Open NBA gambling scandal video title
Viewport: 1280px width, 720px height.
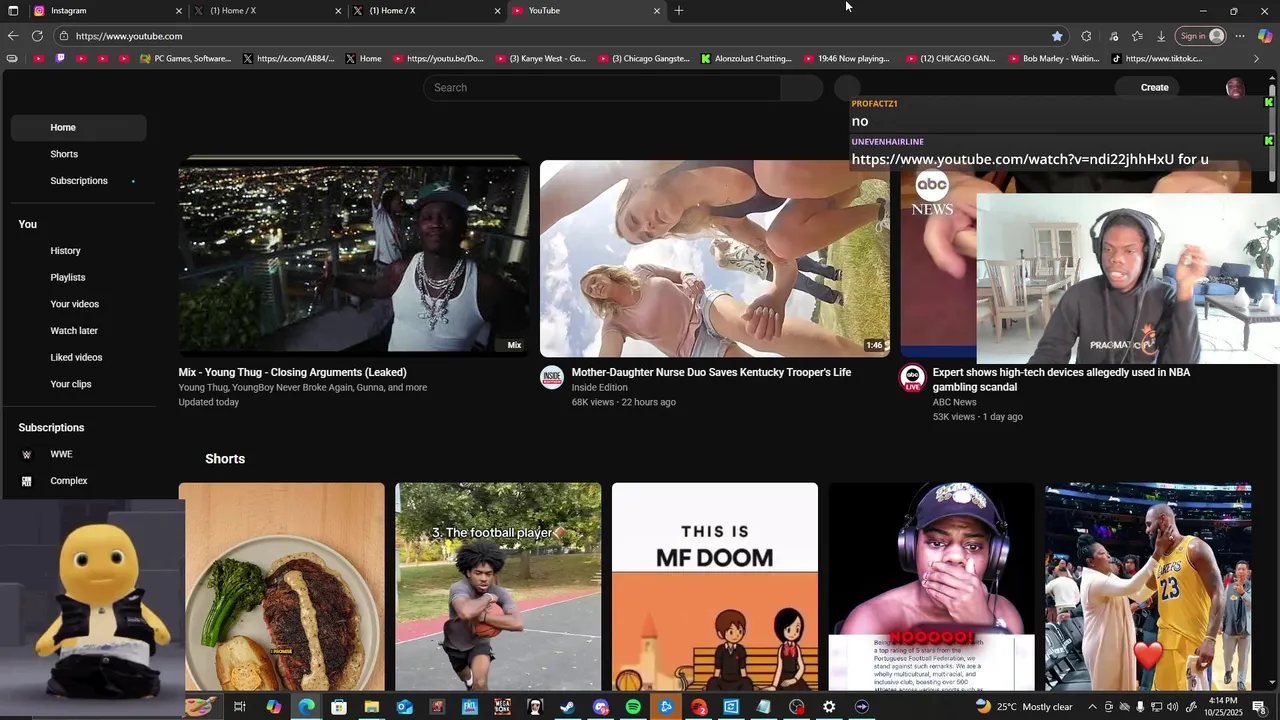tap(1061, 379)
